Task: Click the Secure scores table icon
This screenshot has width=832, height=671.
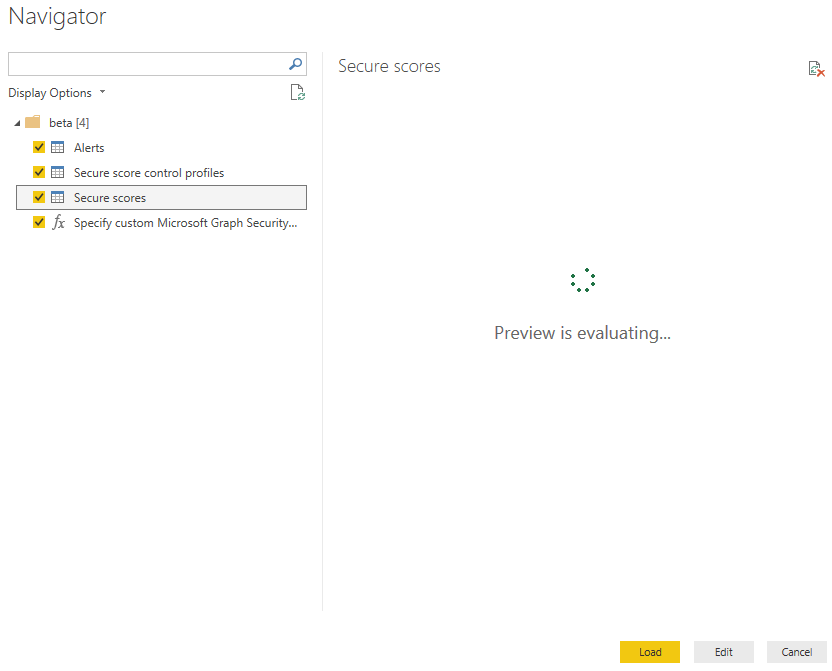Action: click(x=58, y=197)
